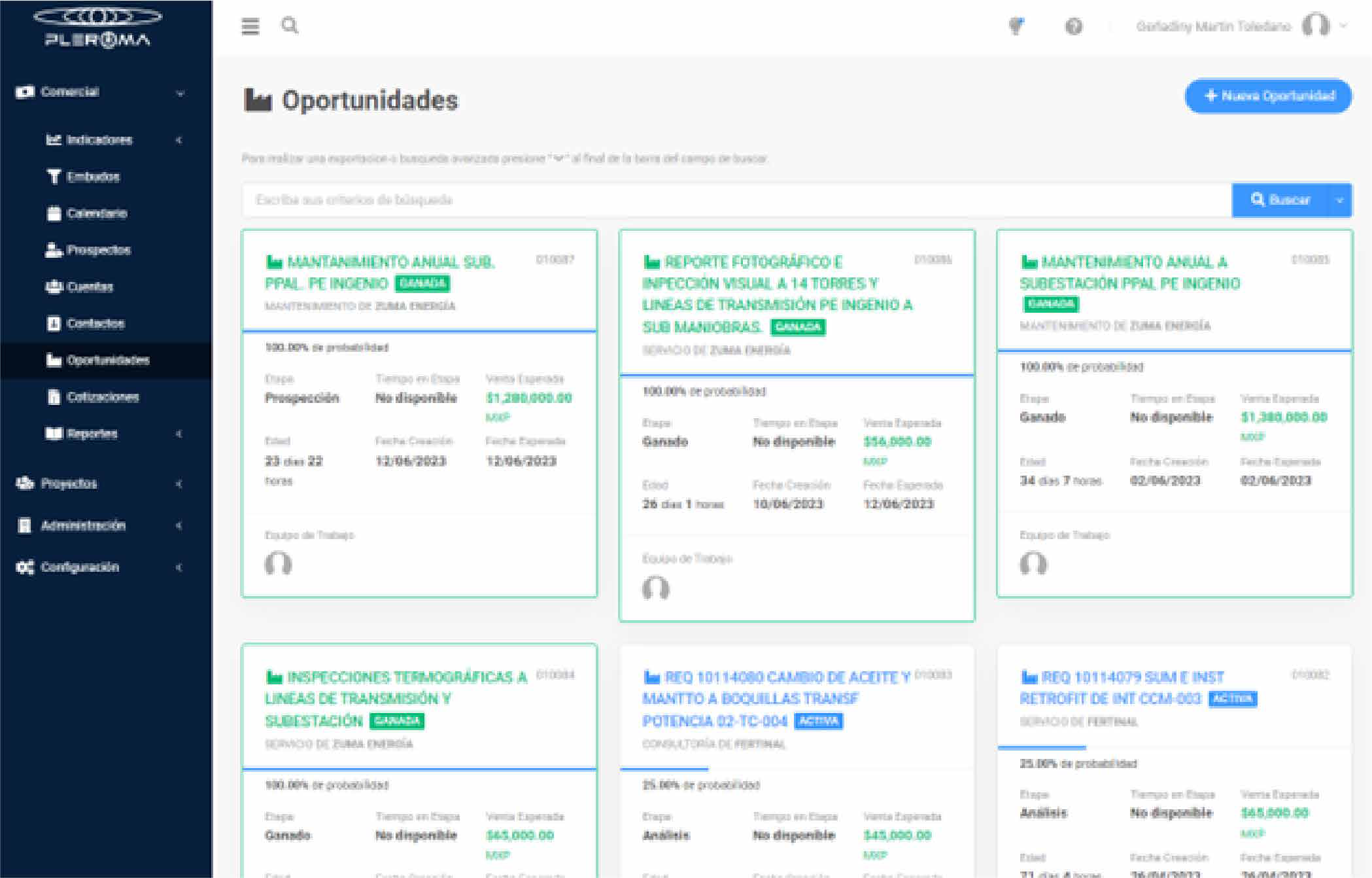Open Cuentas in the sidebar

click(90, 287)
